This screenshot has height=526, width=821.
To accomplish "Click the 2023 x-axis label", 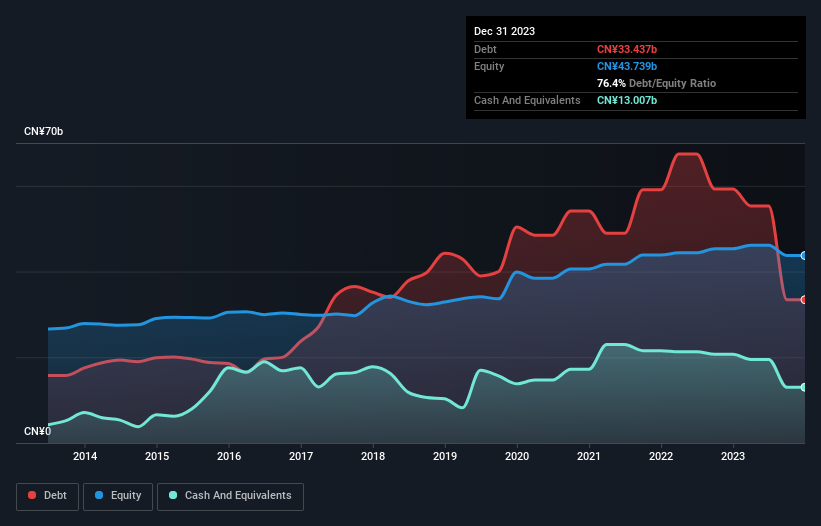I will [x=733, y=456].
